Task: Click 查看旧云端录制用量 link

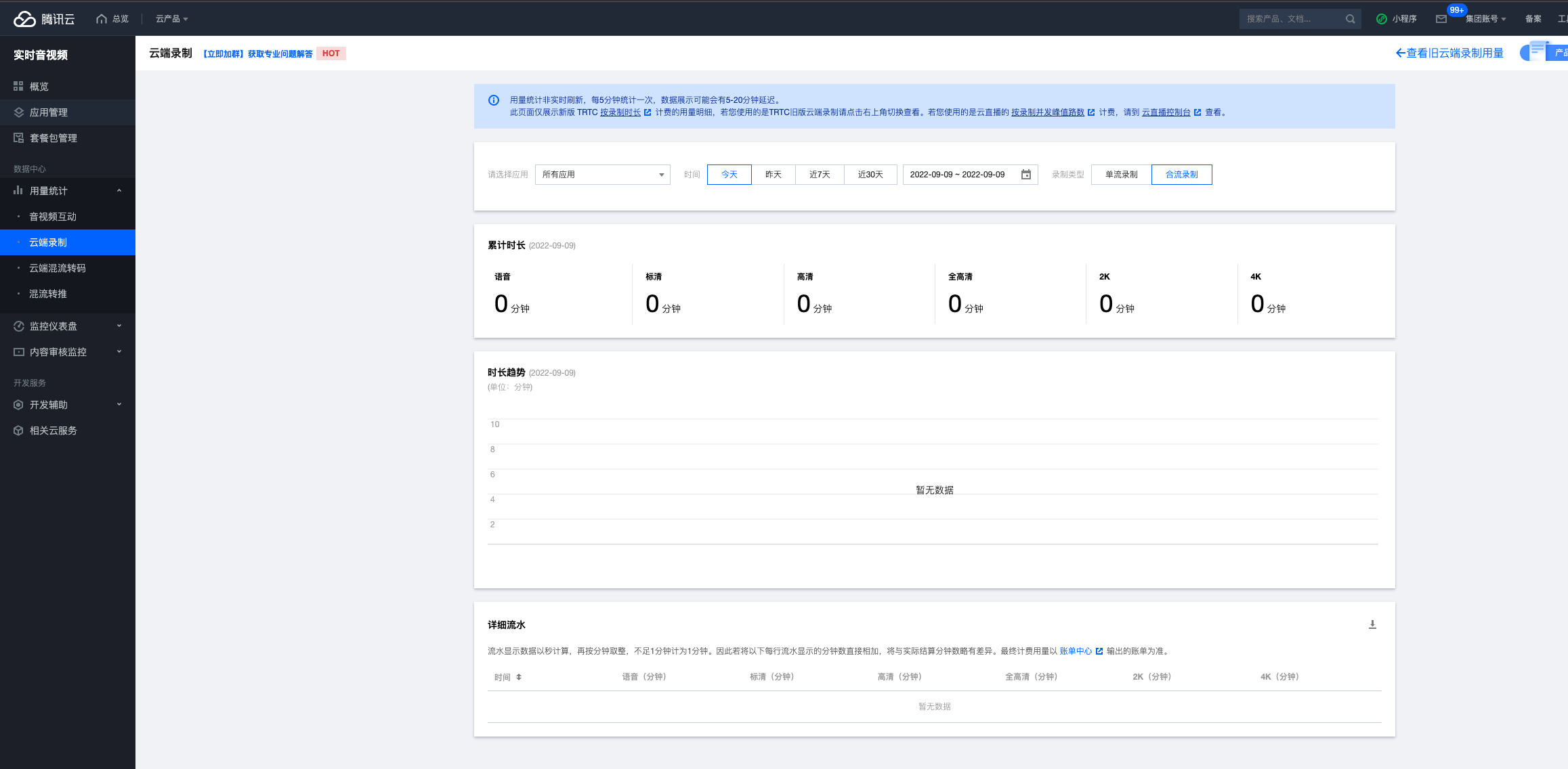Action: (x=1449, y=53)
